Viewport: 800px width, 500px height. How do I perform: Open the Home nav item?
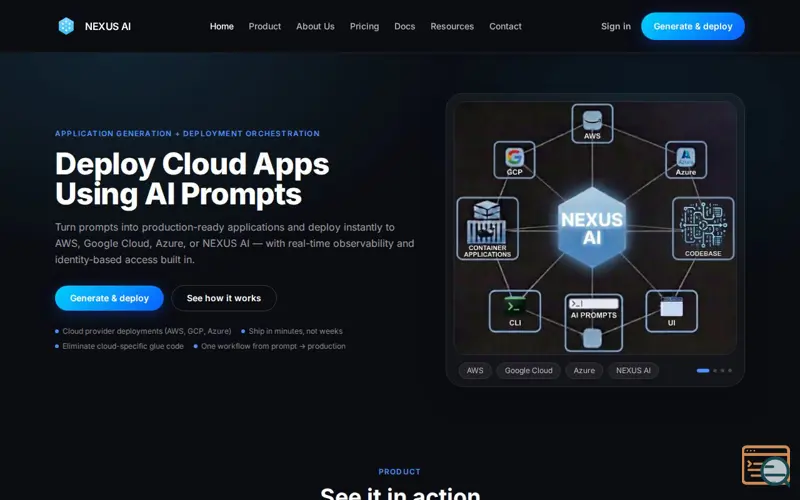click(x=221, y=27)
